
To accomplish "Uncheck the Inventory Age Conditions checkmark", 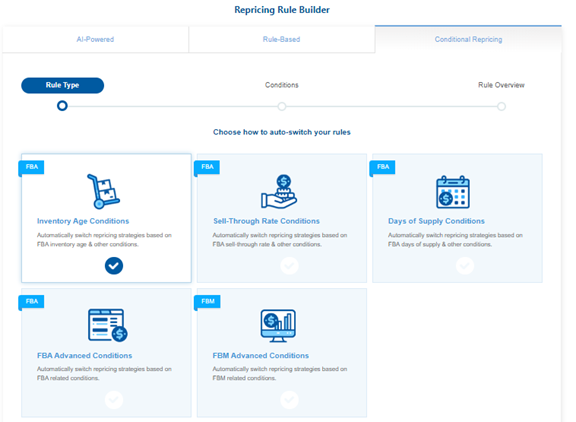I will [x=114, y=266].
